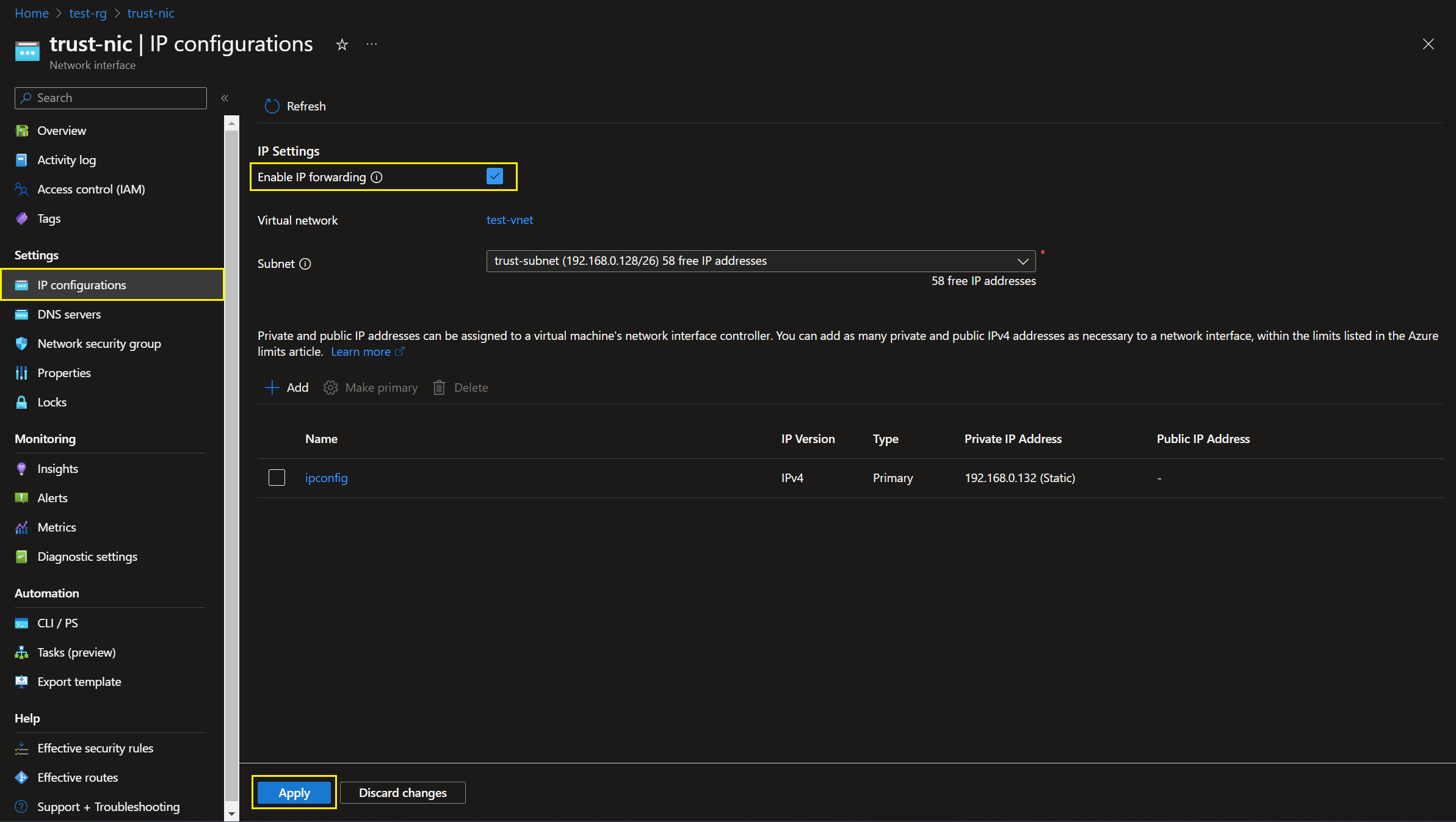Image resolution: width=1456 pixels, height=822 pixels.
Task: Go to Overview menu item
Action: click(x=62, y=131)
